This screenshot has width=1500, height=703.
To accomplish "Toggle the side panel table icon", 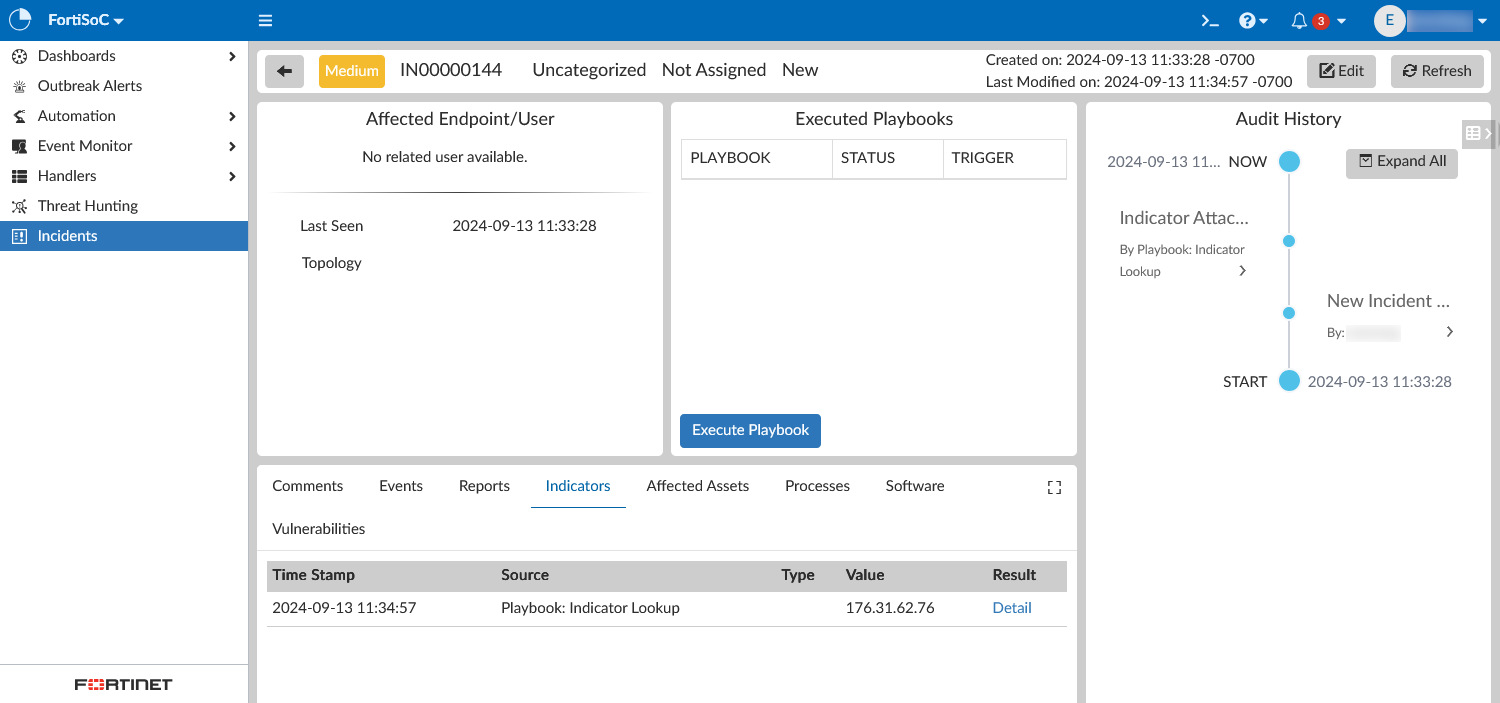I will 1472,133.
